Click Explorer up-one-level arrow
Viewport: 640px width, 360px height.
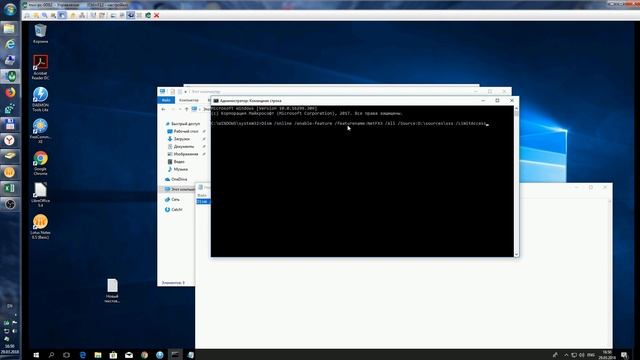tap(187, 109)
